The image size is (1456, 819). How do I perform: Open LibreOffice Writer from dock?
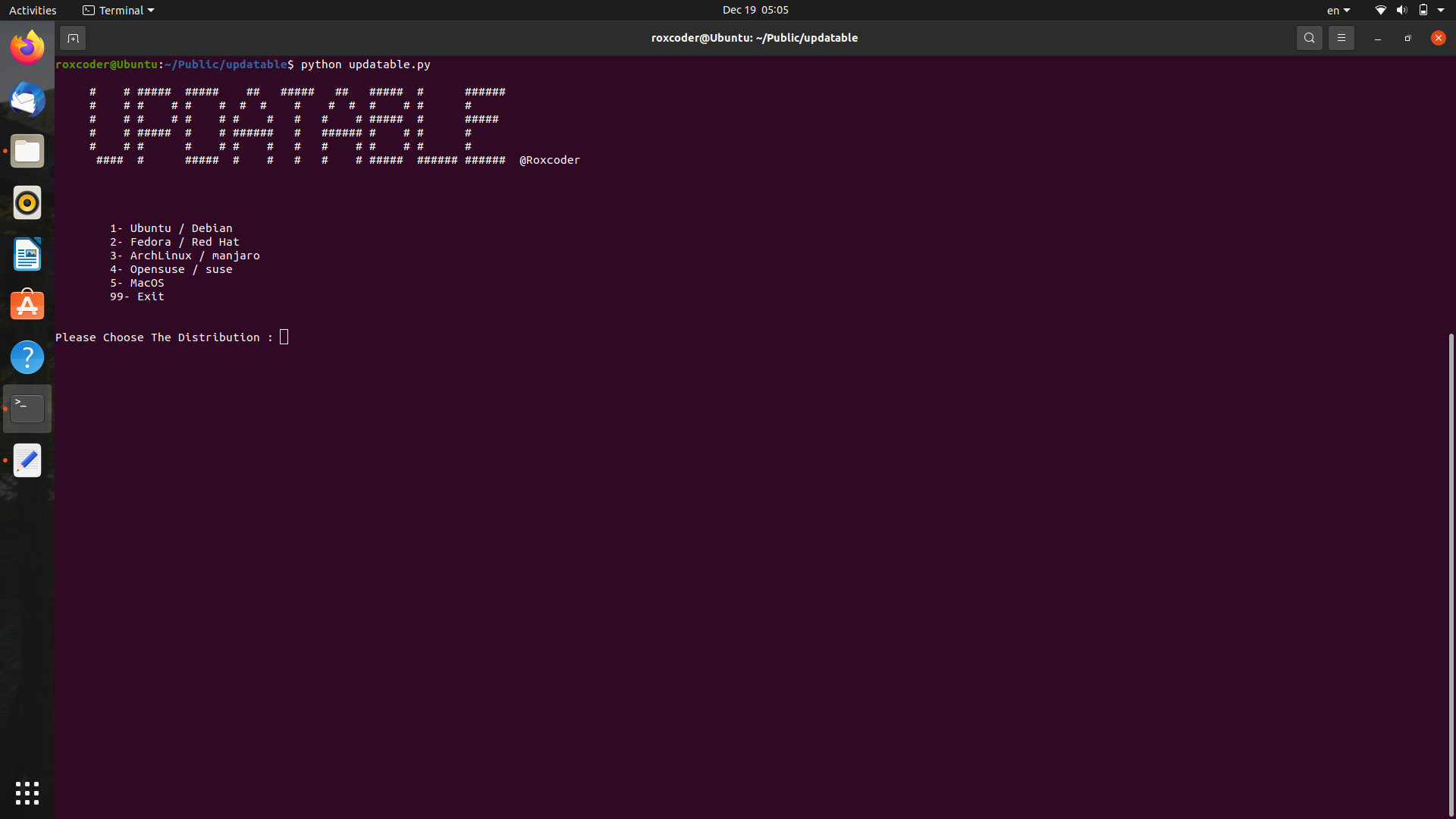[27, 255]
